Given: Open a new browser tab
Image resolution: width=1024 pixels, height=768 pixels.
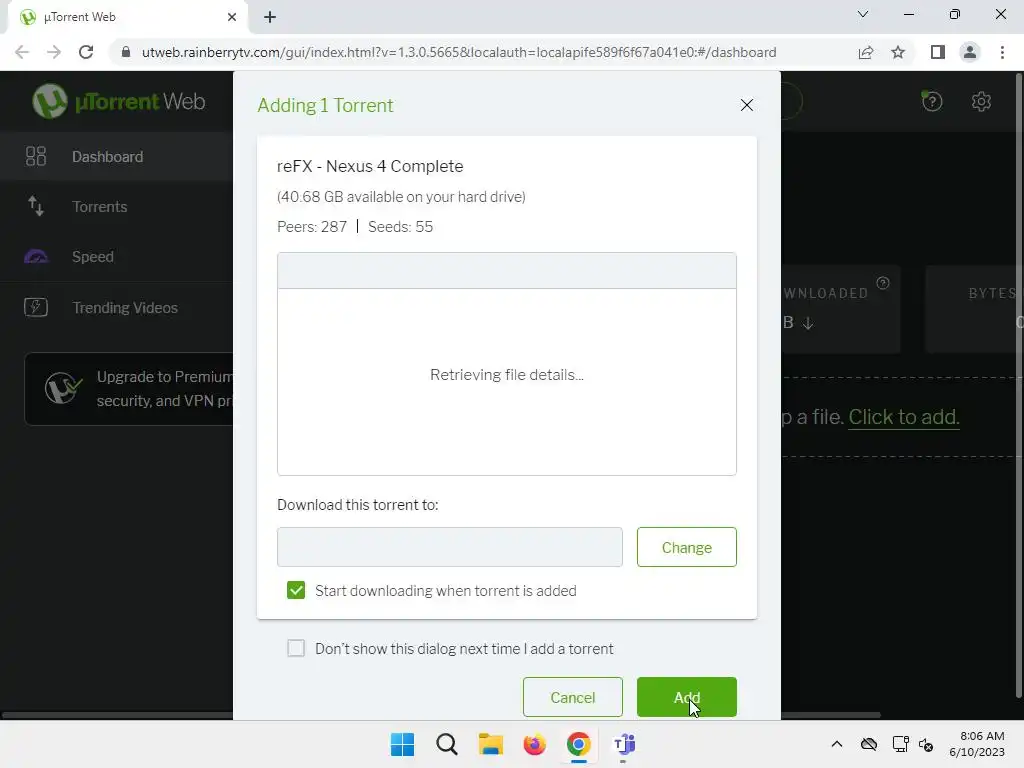Looking at the screenshot, I should [x=270, y=17].
